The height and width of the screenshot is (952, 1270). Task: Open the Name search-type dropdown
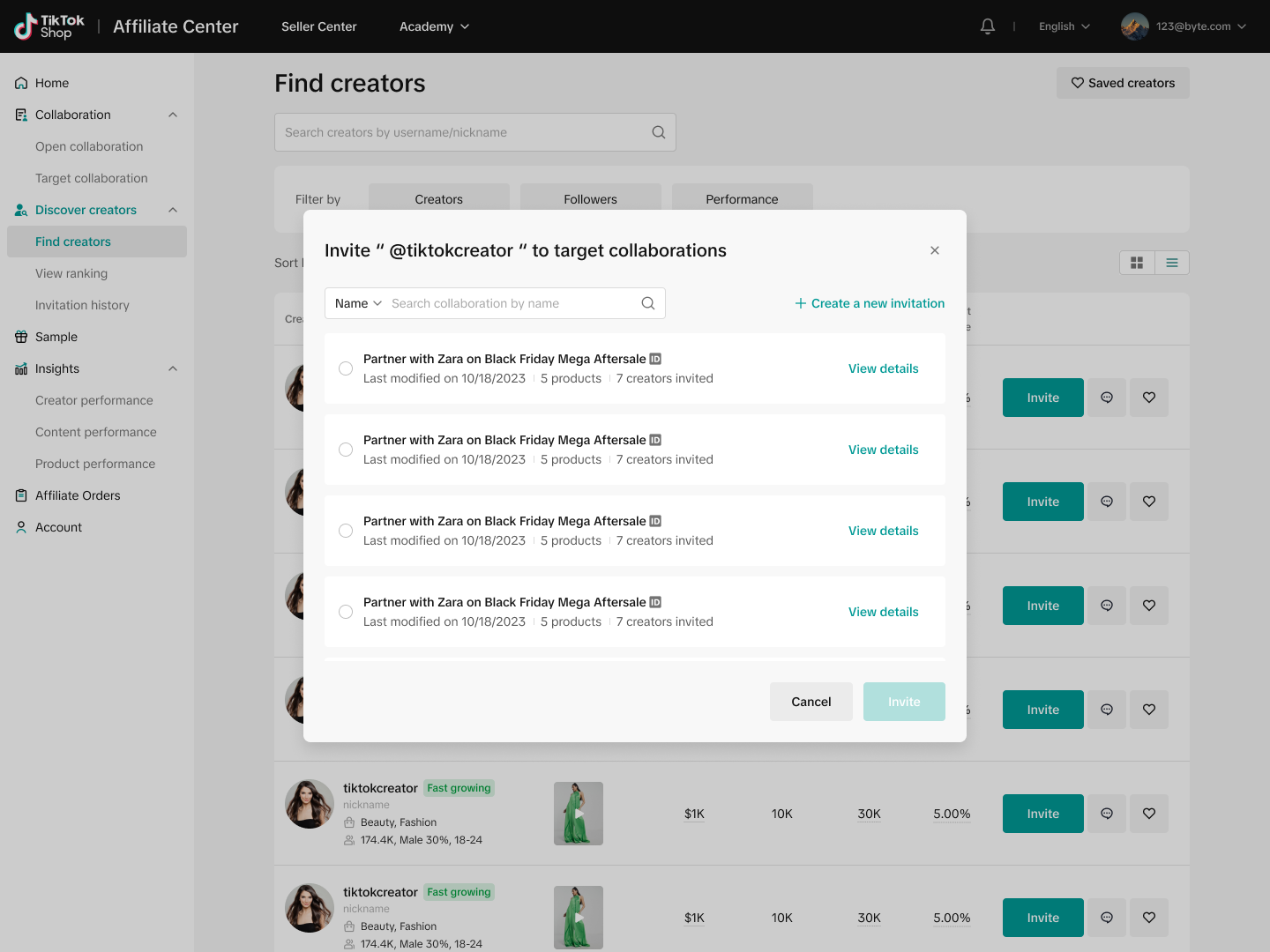click(358, 303)
